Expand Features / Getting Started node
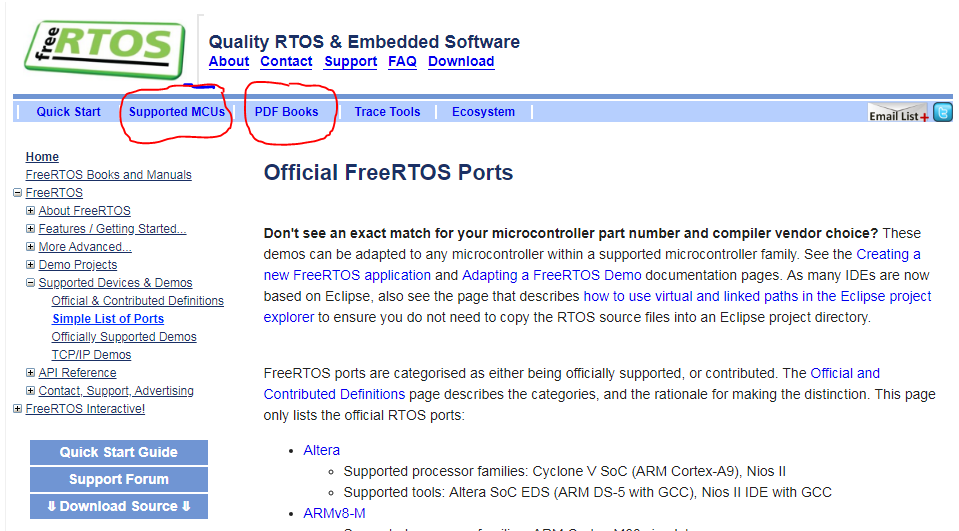Viewport: 959px width, 531px height. coord(31,229)
